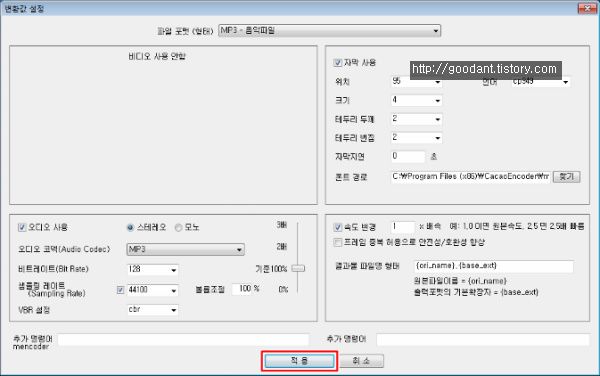Click the 원본파일이름 = {ori_name} hint text

click(x=460, y=281)
